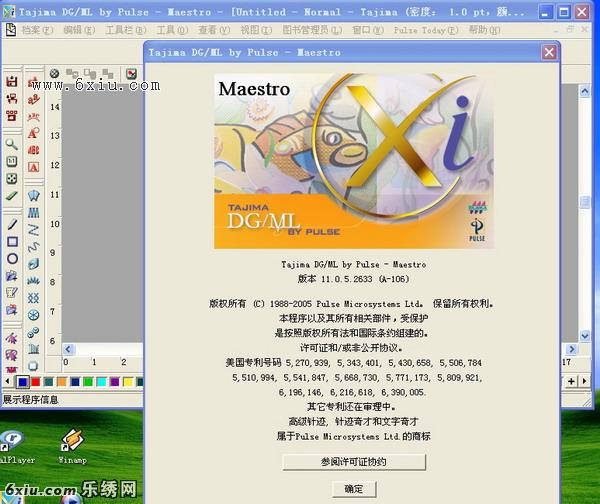Viewport: 600px width, 504px height.
Task: Click the 参阅许可证协约 license agreement button
Action: [354, 462]
